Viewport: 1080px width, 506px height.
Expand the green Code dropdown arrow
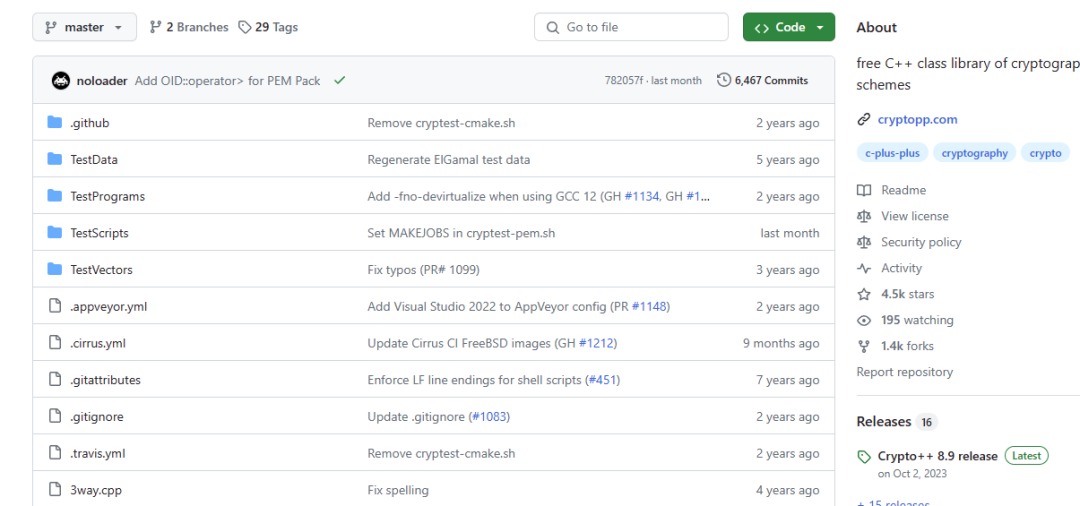pyautogui.click(x=820, y=28)
